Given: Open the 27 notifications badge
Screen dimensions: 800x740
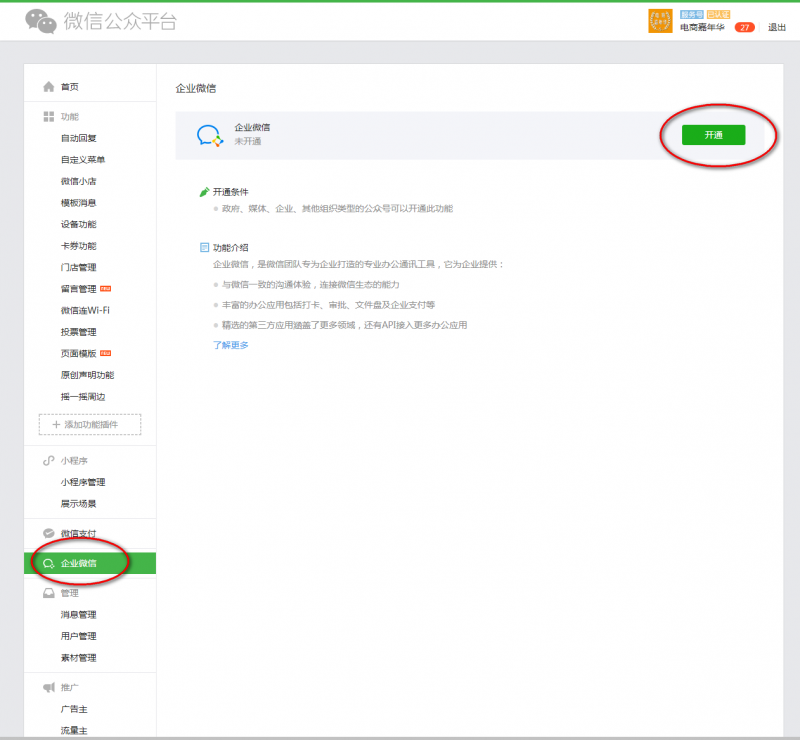Looking at the screenshot, I should (744, 28).
